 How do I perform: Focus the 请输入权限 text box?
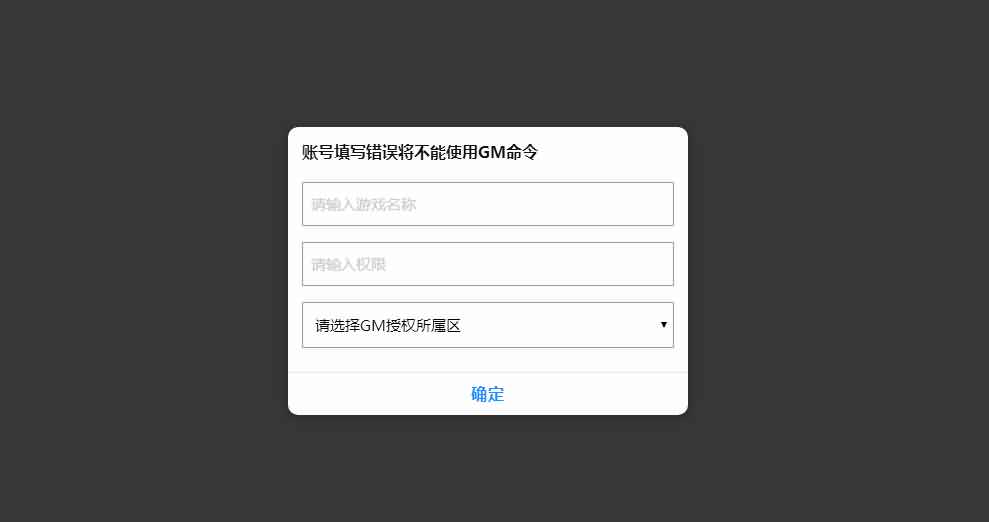click(x=488, y=264)
